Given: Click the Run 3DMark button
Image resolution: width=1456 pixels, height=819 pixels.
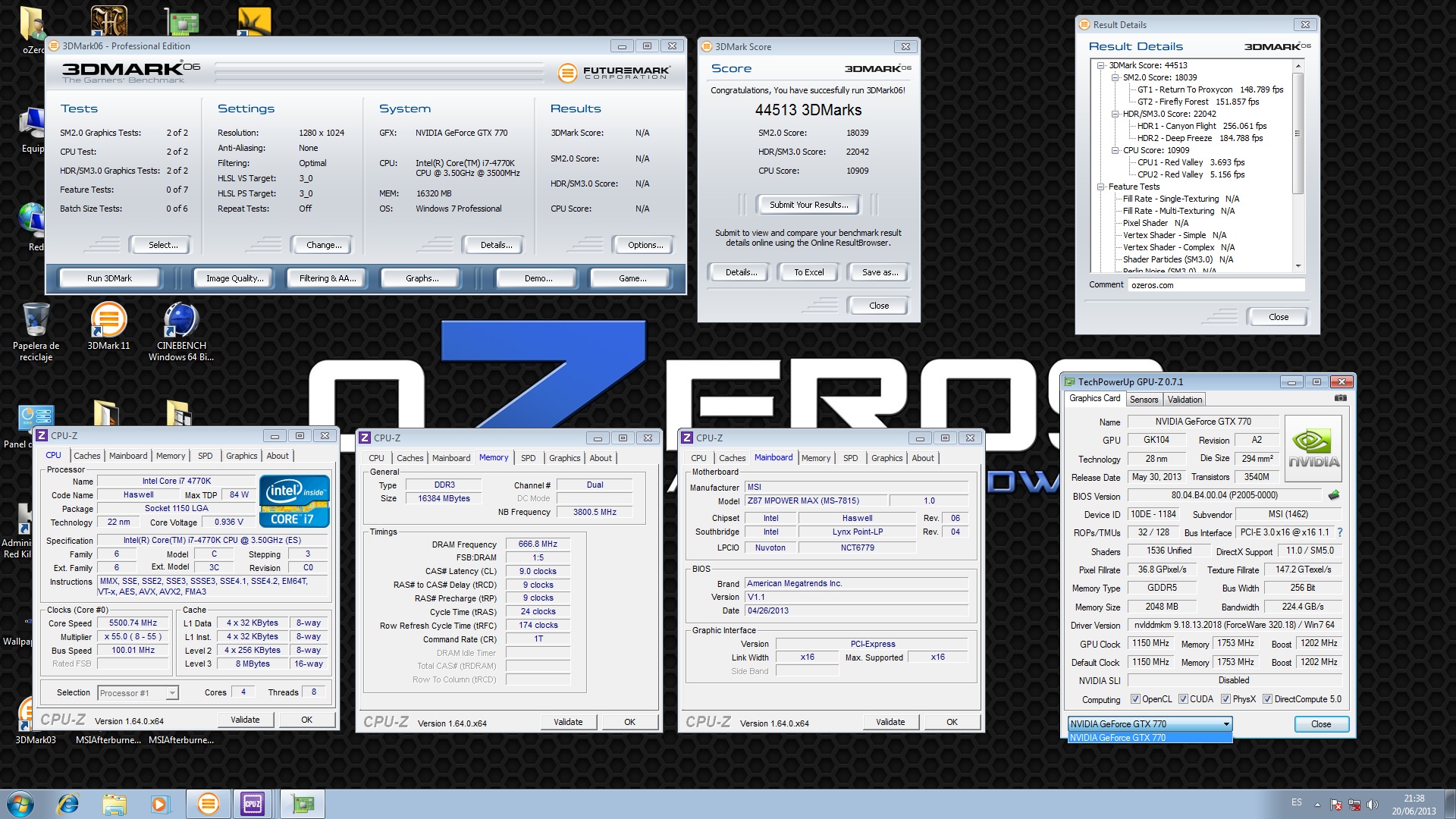Looking at the screenshot, I should 109,278.
